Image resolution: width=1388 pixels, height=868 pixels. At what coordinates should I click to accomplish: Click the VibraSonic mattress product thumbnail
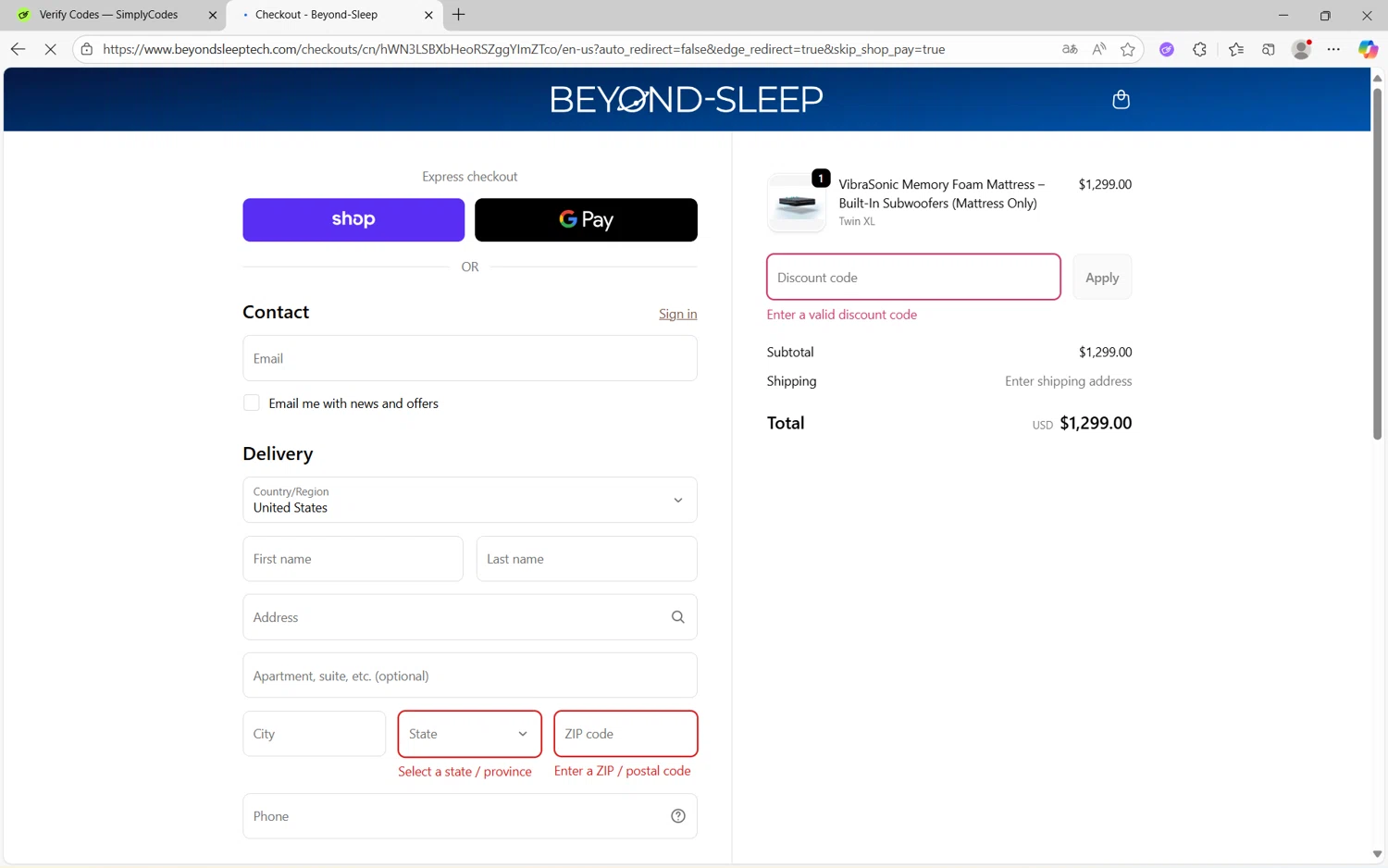[797, 203]
